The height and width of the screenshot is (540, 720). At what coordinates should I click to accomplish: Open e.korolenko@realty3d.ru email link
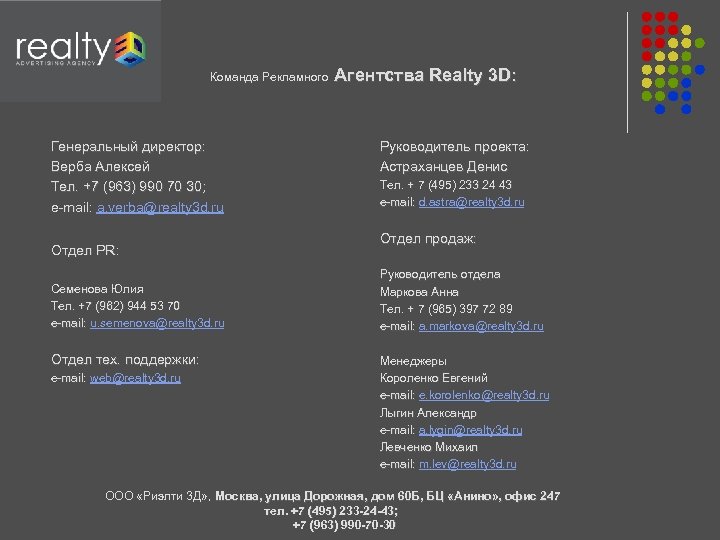[x=484, y=395]
